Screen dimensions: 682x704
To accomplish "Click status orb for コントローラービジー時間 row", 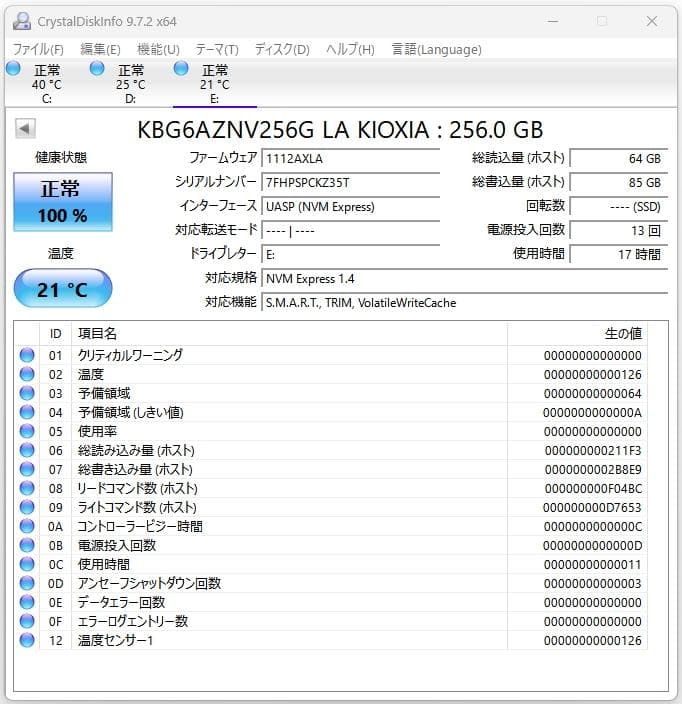I will 27,526.
